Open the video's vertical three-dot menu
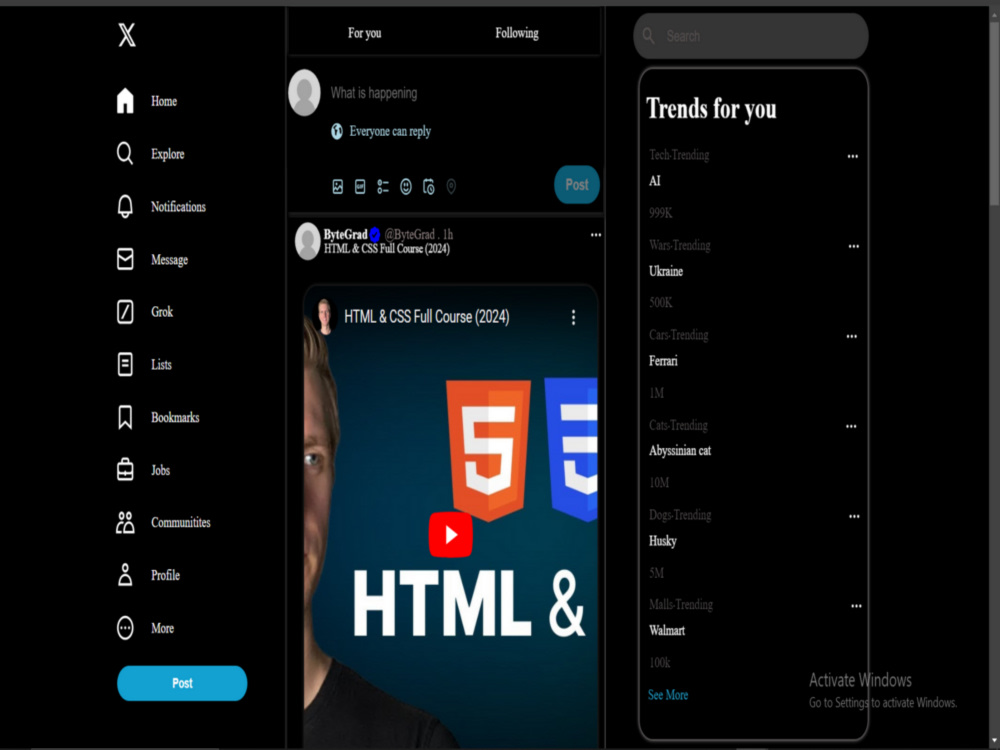This screenshot has width=1000, height=750. [573, 317]
